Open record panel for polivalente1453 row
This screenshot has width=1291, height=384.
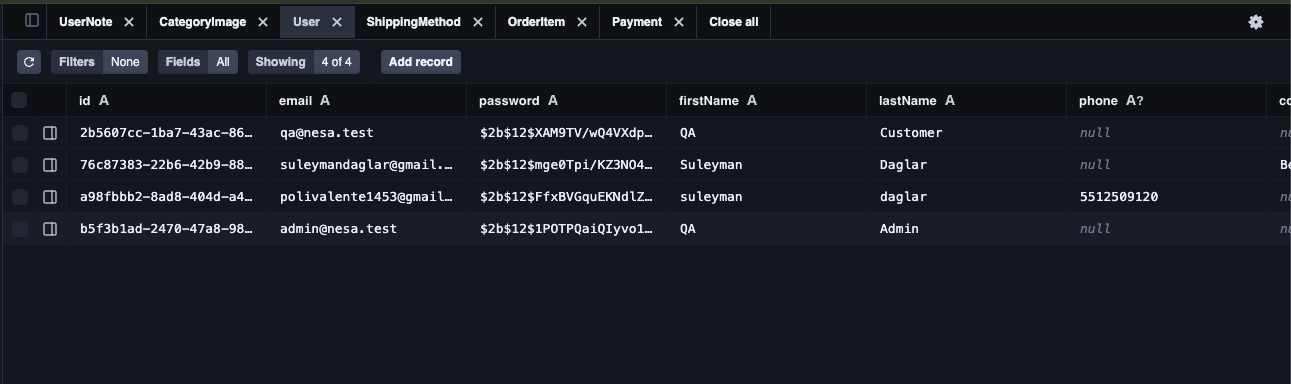point(50,197)
